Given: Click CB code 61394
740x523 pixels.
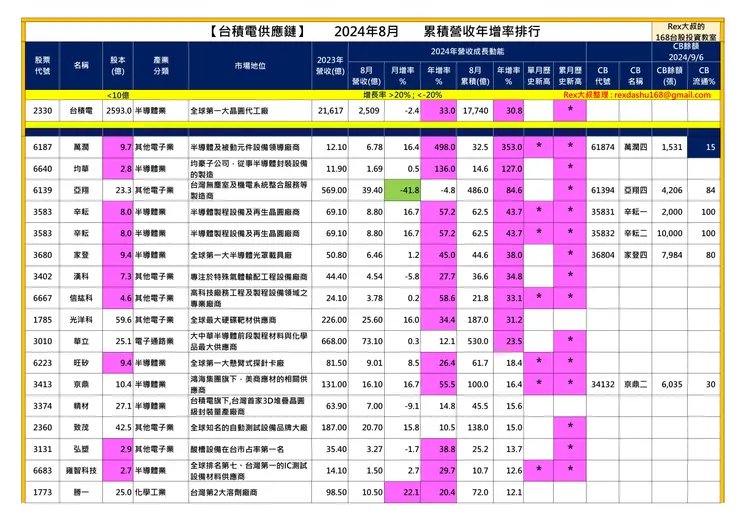Looking at the screenshot, I should pyautogui.click(x=603, y=190).
